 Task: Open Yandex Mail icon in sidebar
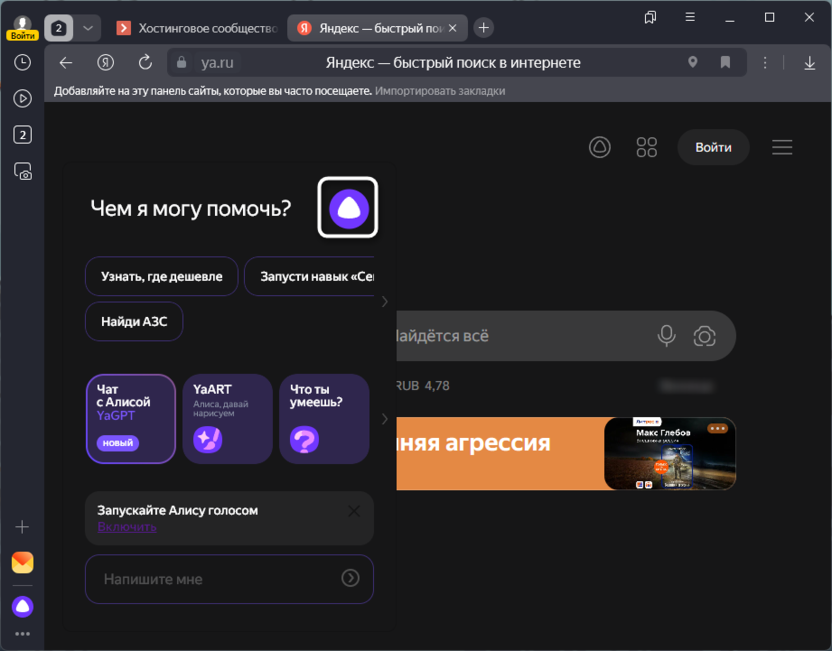point(22,562)
